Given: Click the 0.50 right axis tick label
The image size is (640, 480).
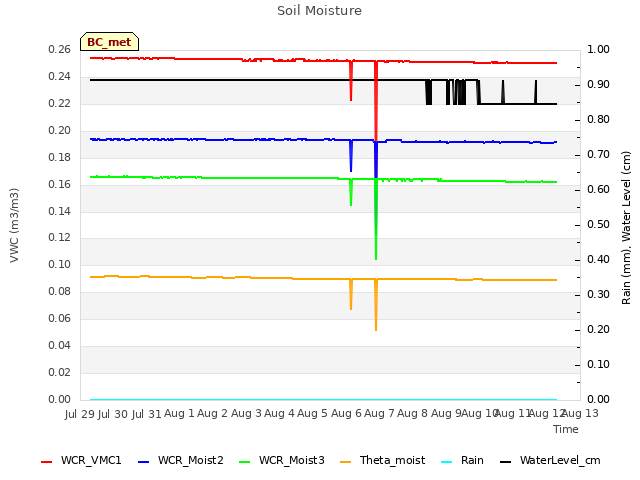Looking at the screenshot, I should point(598,224).
